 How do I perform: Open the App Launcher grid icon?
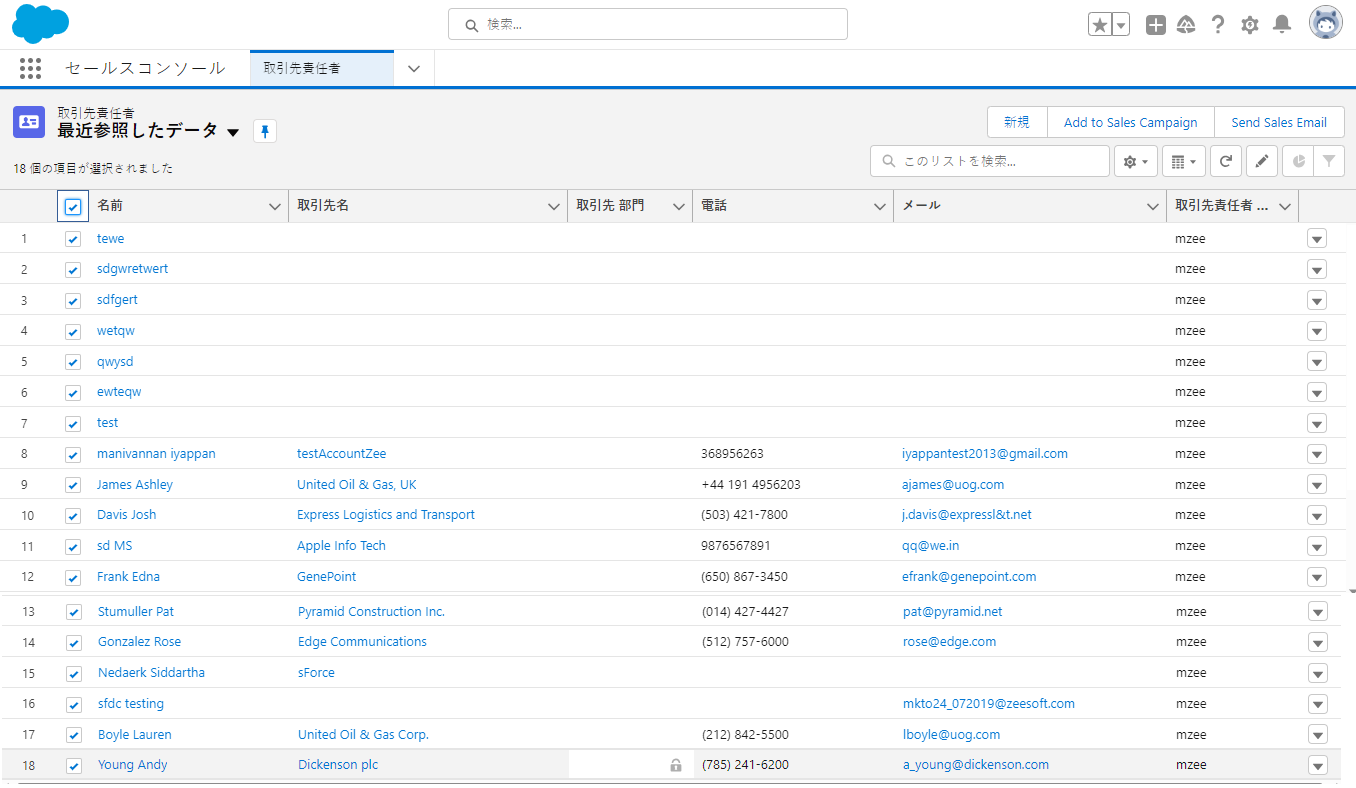30,68
